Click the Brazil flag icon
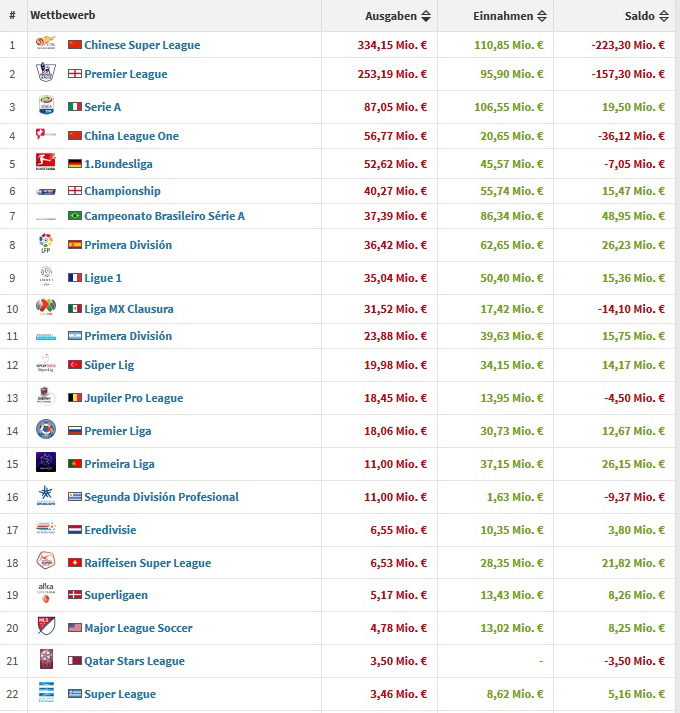The height and width of the screenshot is (713, 680). tap(75, 216)
